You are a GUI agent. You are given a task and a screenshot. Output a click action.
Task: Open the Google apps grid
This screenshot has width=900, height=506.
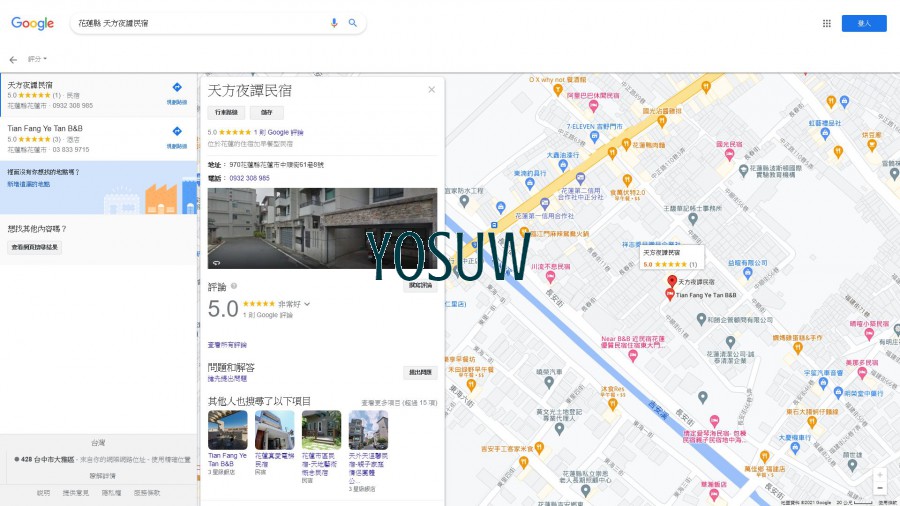coord(826,23)
